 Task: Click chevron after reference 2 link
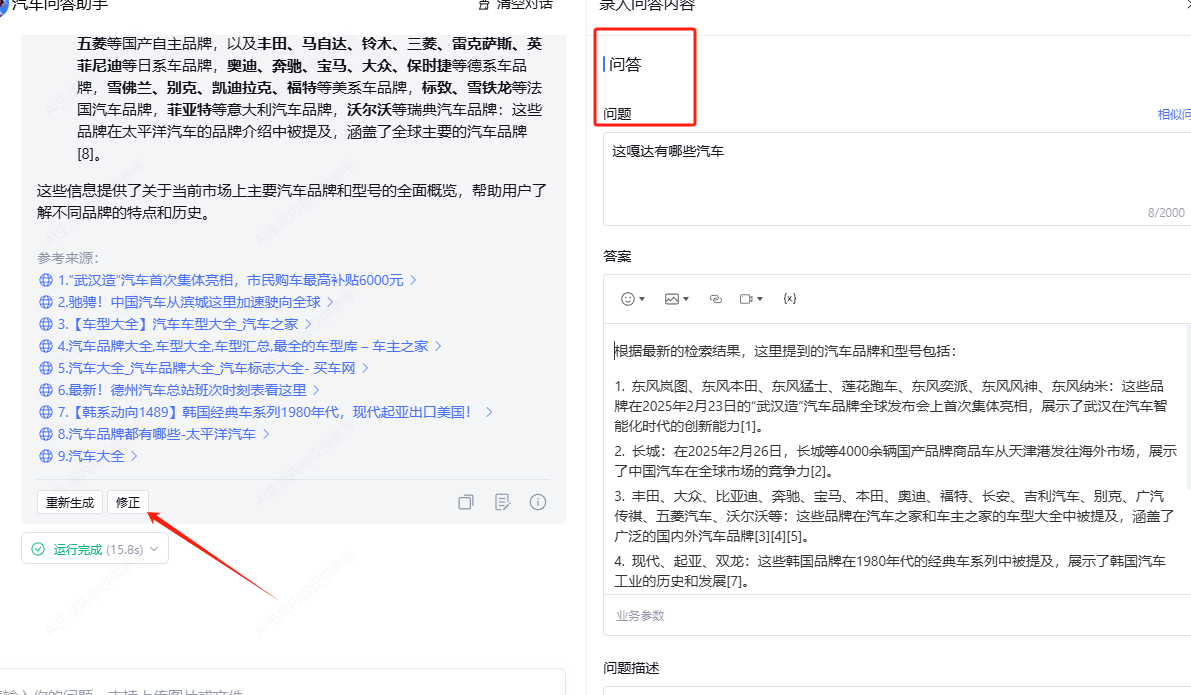(330, 302)
